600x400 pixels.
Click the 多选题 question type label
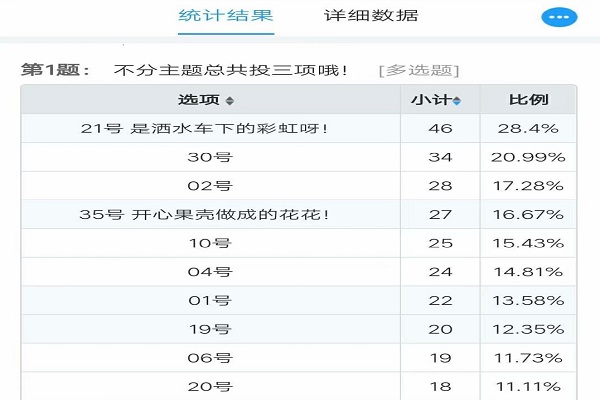point(419,70)
